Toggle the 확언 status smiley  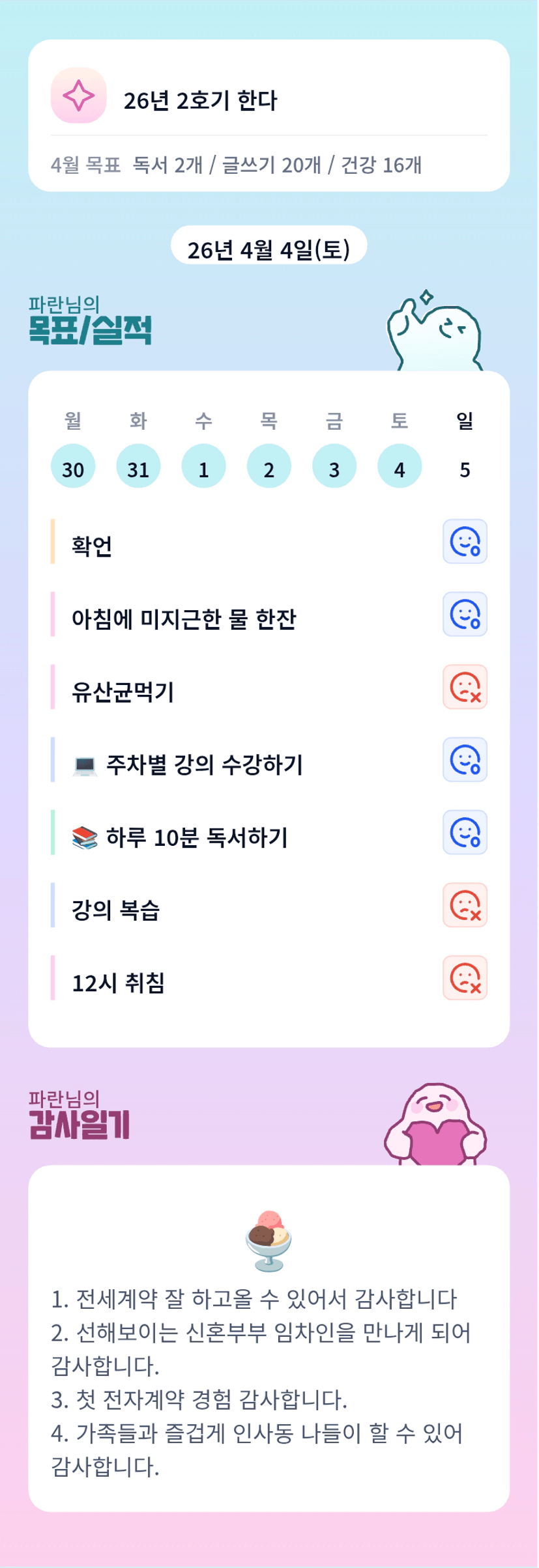(x=465, y=541)
